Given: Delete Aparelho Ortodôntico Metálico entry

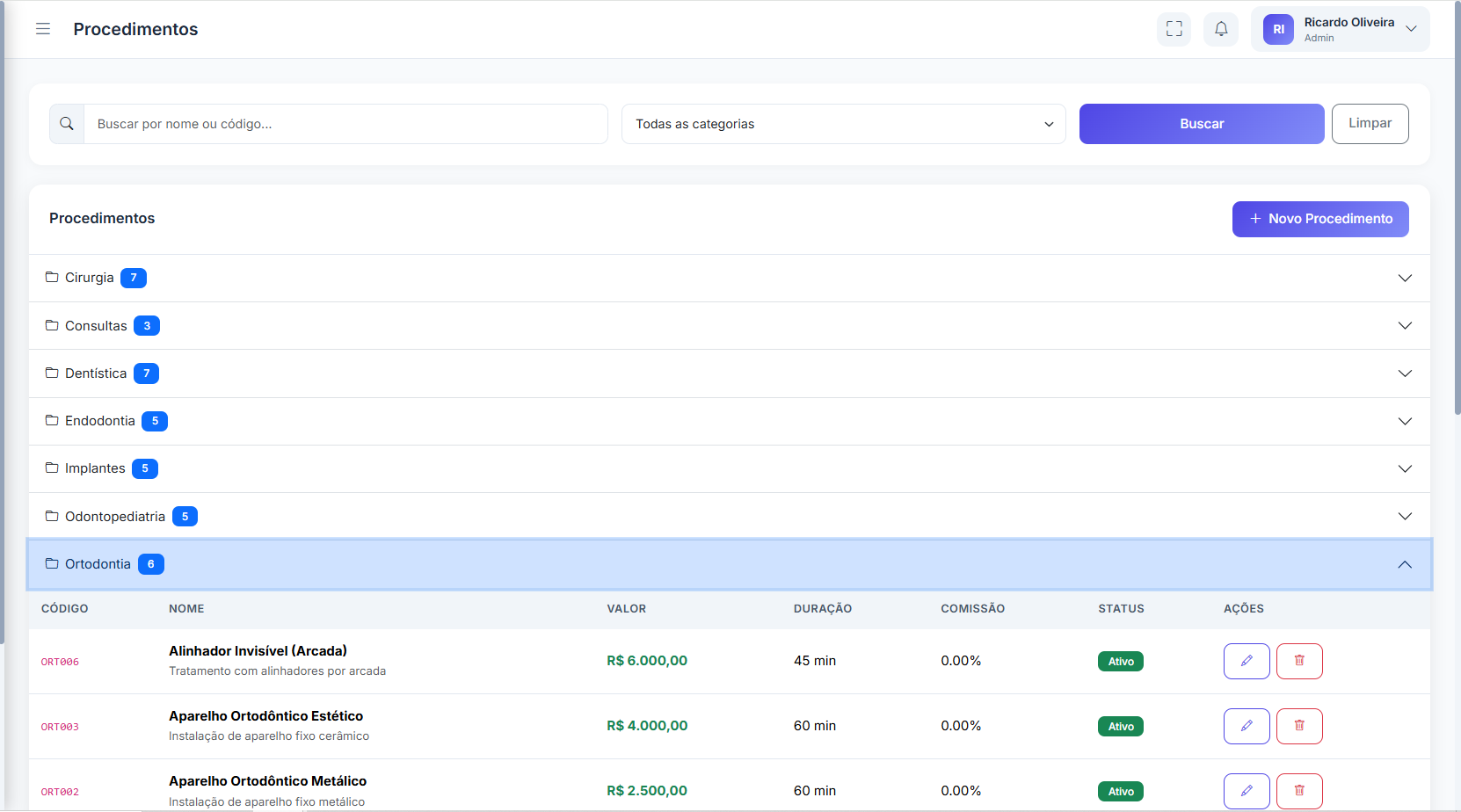Looking at the screenshot, I should pyautogui.click(x=1298, y=791).
